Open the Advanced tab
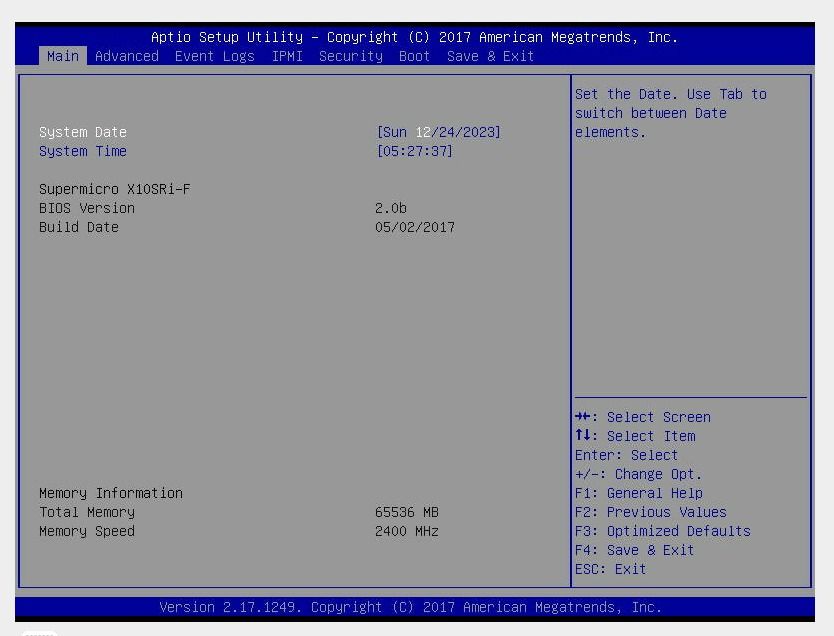 tap(127, 56)
